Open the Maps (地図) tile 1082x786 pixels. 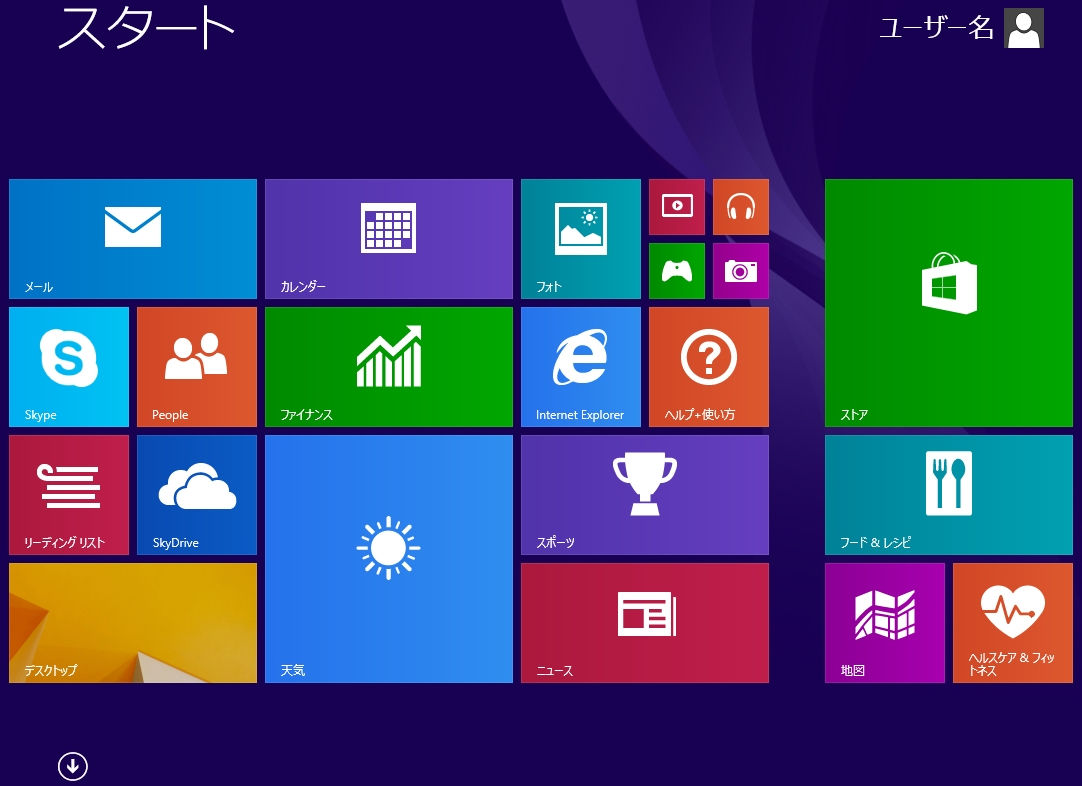coord(885,622)
